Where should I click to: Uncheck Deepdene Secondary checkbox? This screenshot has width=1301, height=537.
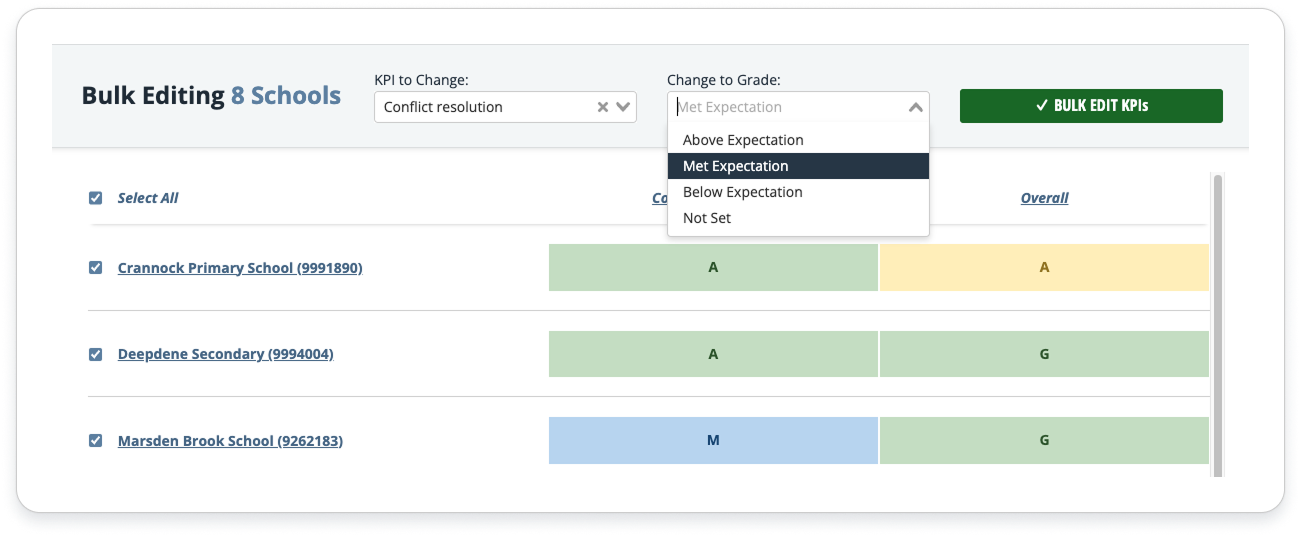[96, 354]
